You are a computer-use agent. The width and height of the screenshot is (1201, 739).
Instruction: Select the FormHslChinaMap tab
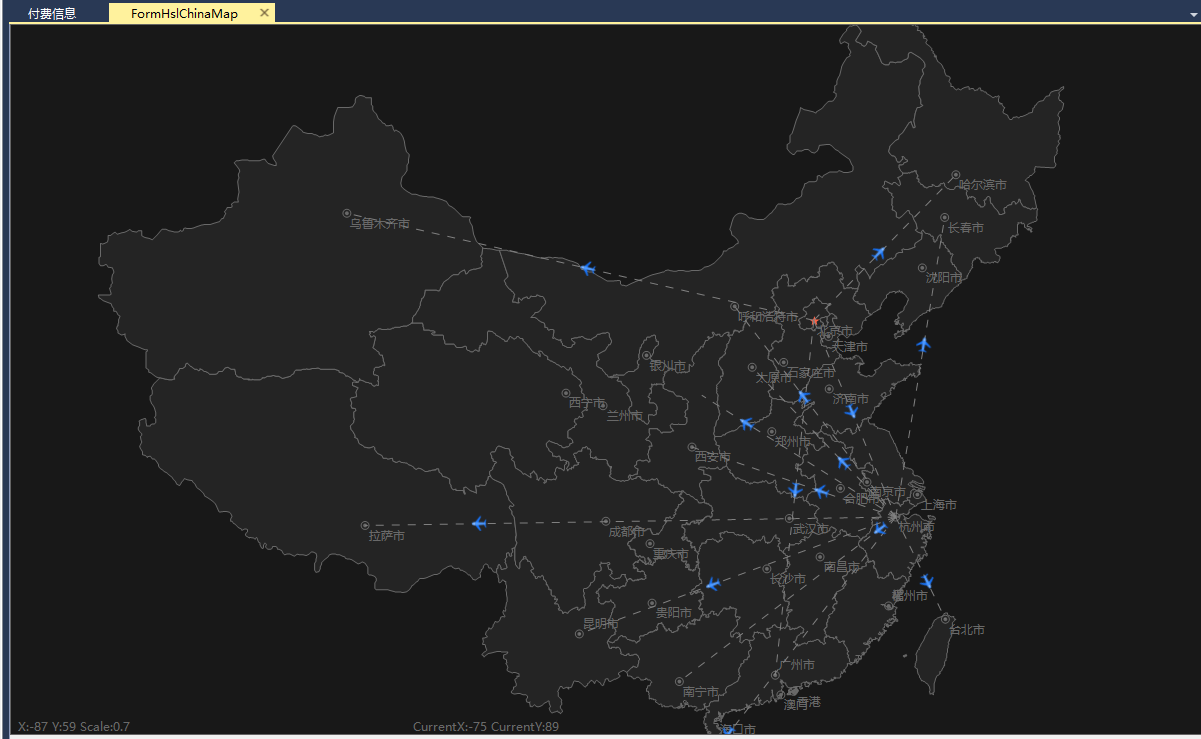click(x=184, y=14)
